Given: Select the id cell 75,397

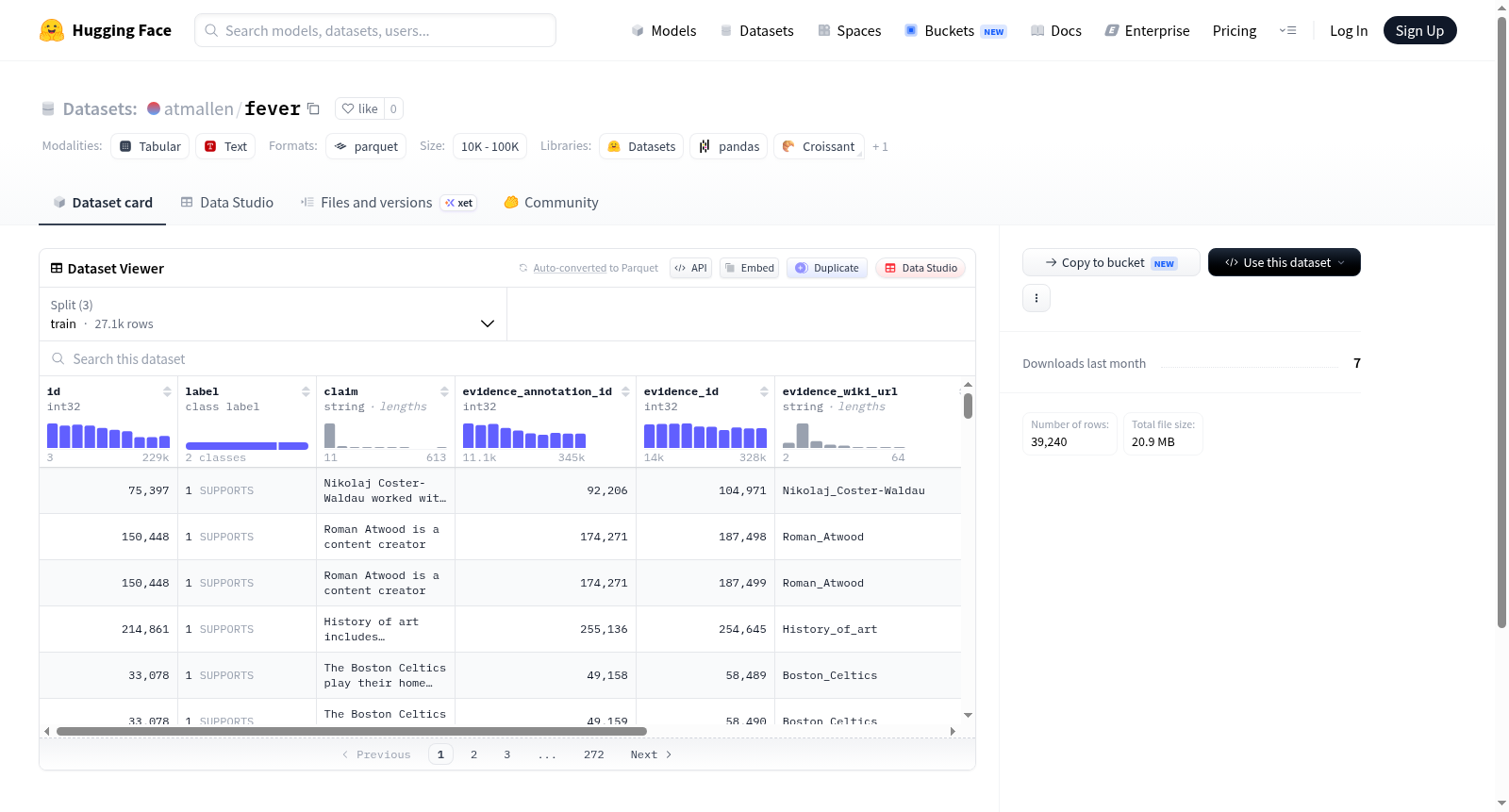Looking at the screenshot, I should pyautogui.click(x=108, y=490).
